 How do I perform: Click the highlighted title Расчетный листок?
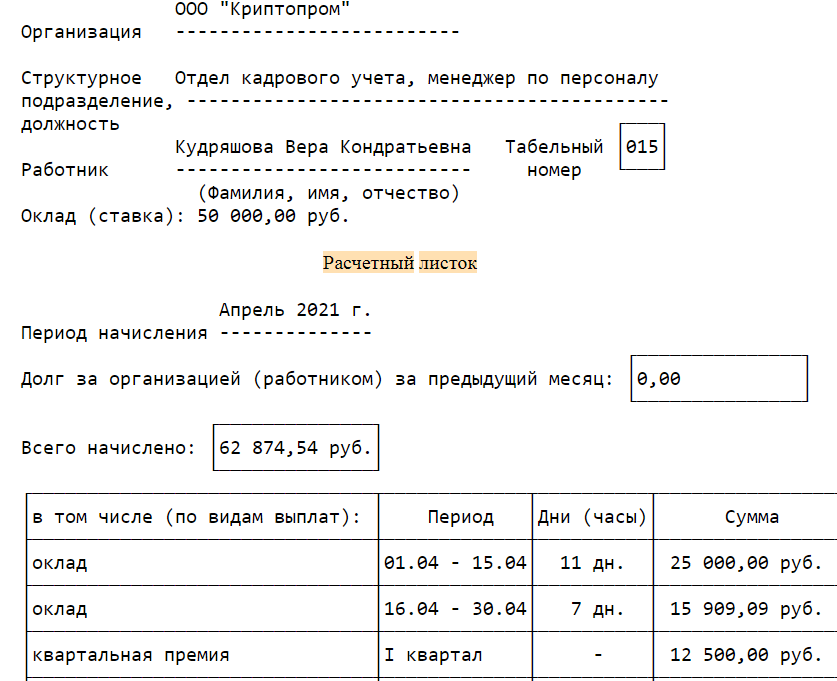click(x=399, y=263)
